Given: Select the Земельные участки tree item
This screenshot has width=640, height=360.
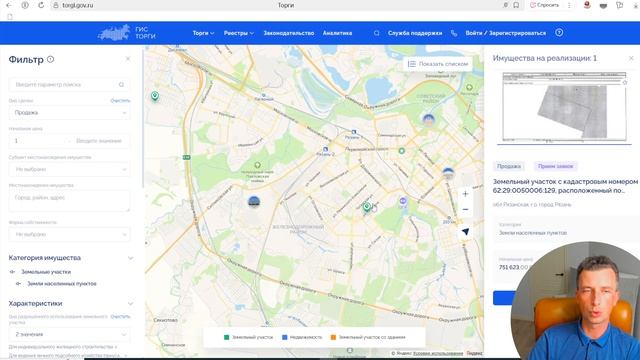Looking at the screenshot, I should click(x=46, y=272).
